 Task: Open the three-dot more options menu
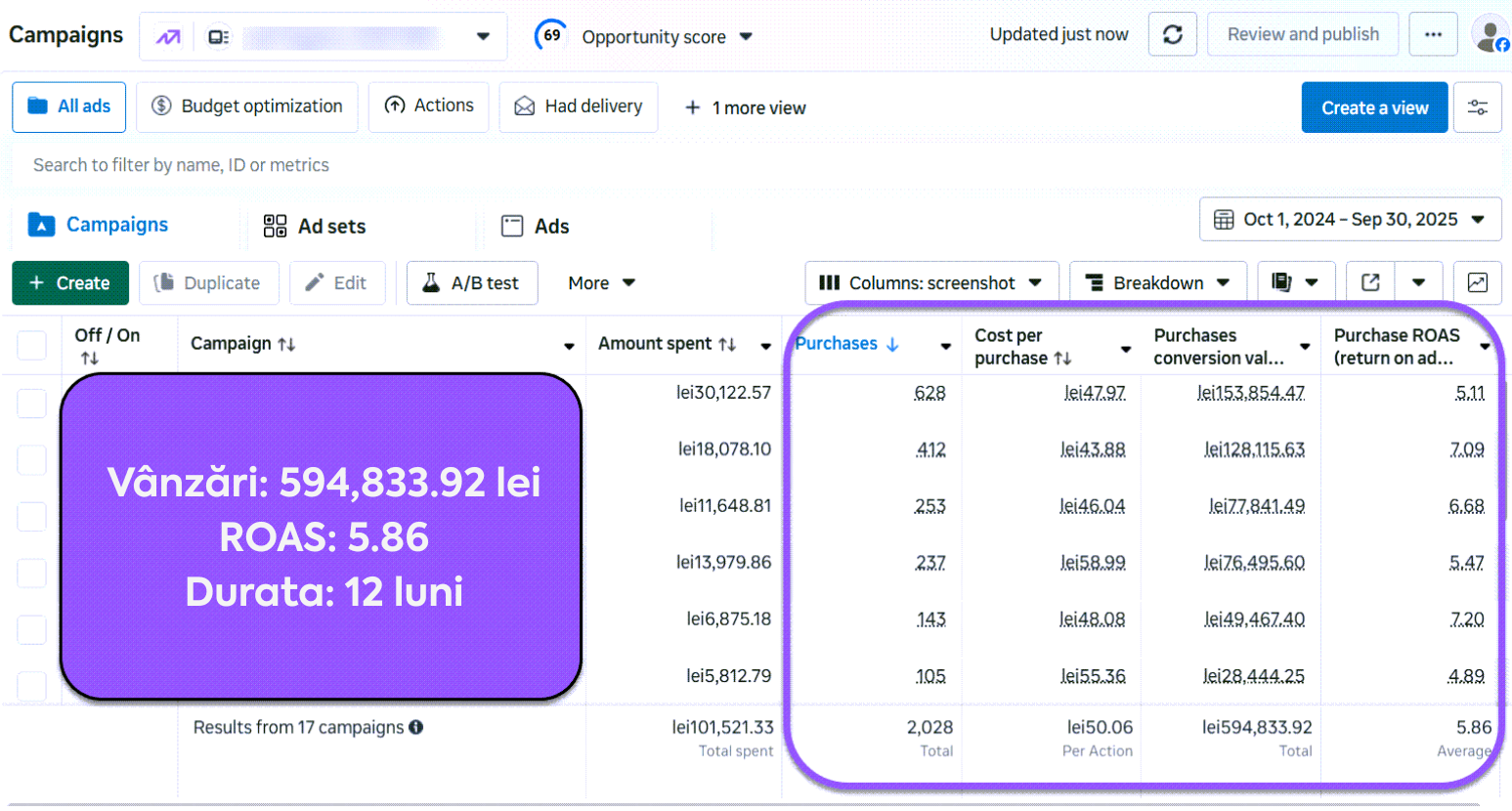click(x=1433, y=35)
